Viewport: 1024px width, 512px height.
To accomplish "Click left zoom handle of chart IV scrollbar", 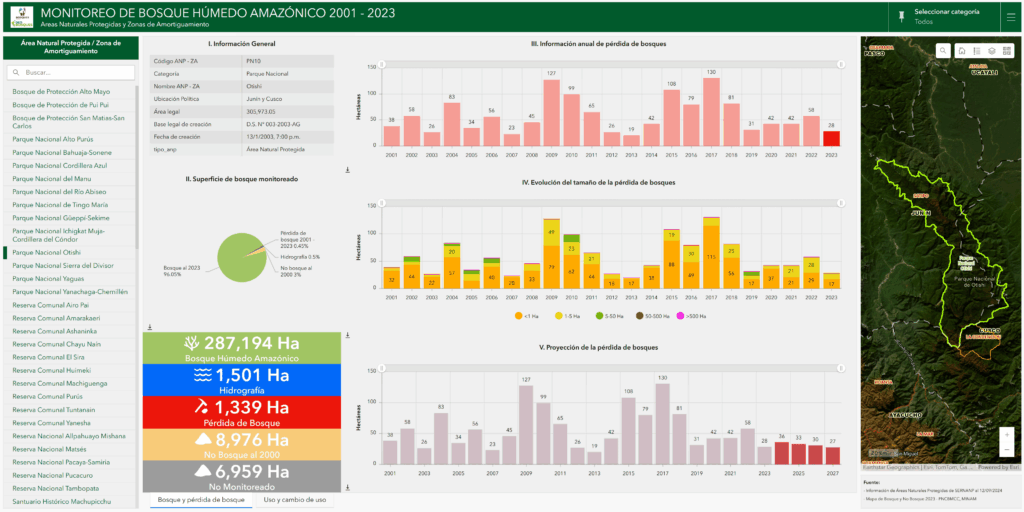I will (x=382, y=203).
